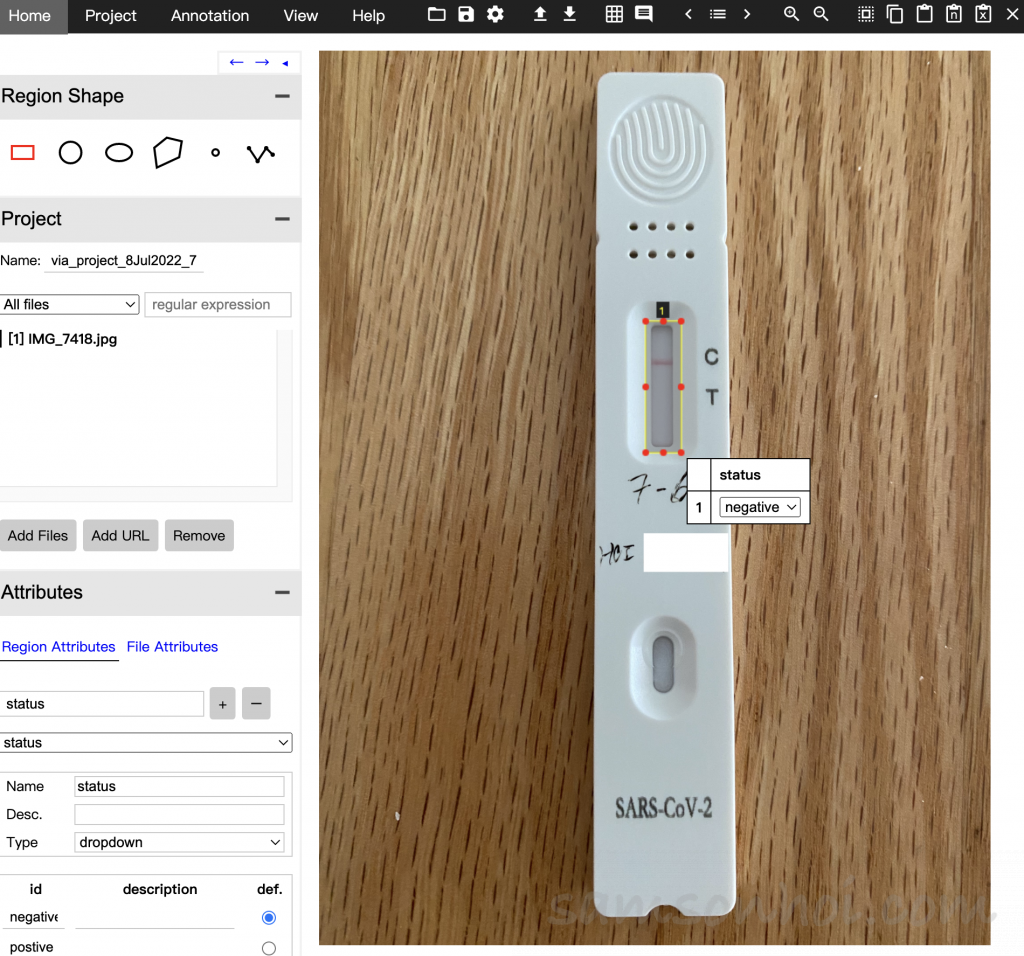The height and width of the screenshot is (956, 1024).
Task: Close the toolbar with X icon
Action: (x=1012, y=14)
